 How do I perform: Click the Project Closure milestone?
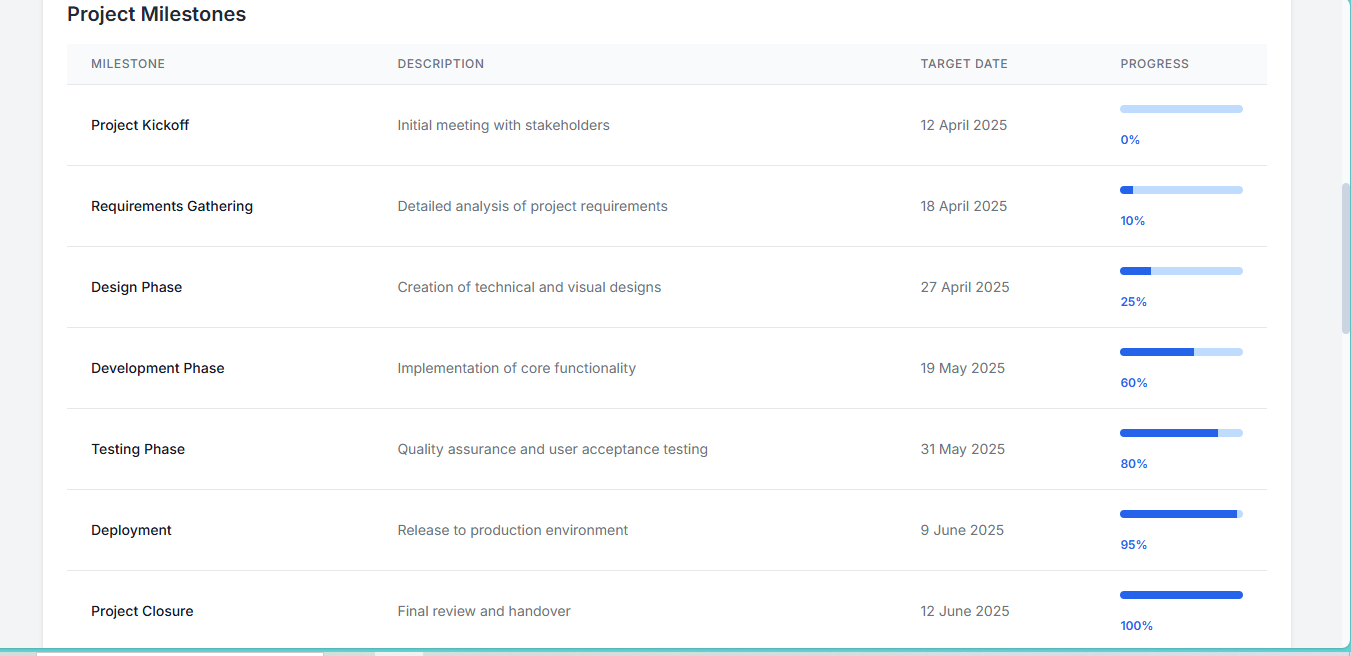pos(142,611)
